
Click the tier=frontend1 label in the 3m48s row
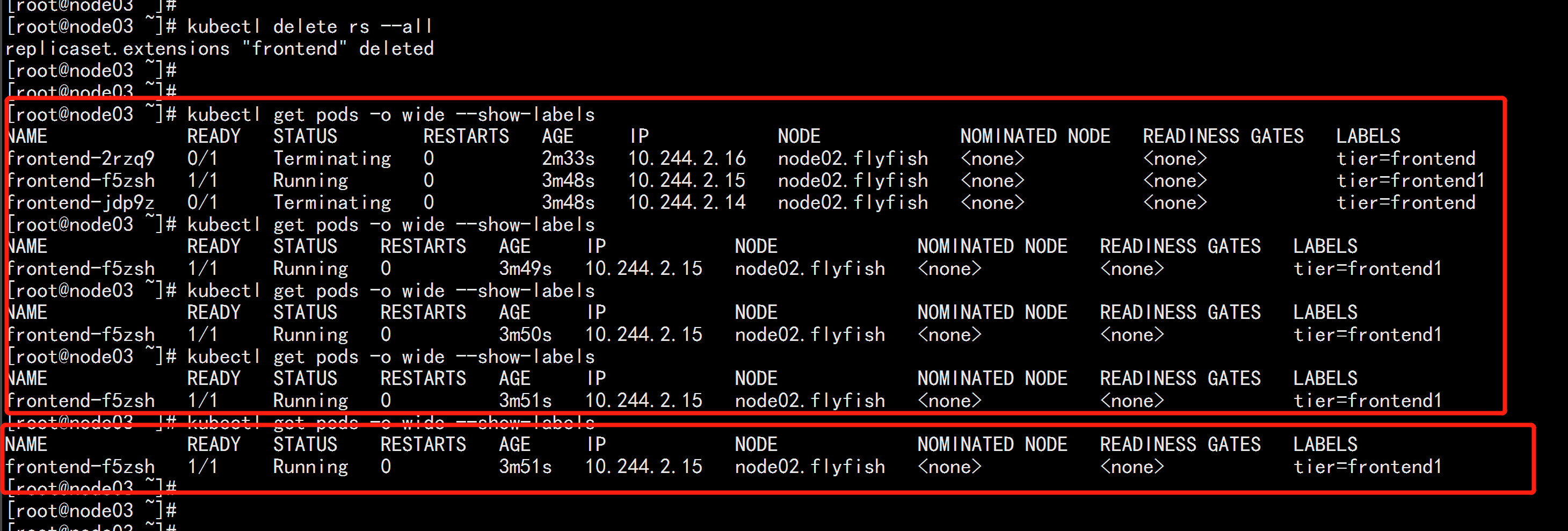click(x=1410, y=181)
